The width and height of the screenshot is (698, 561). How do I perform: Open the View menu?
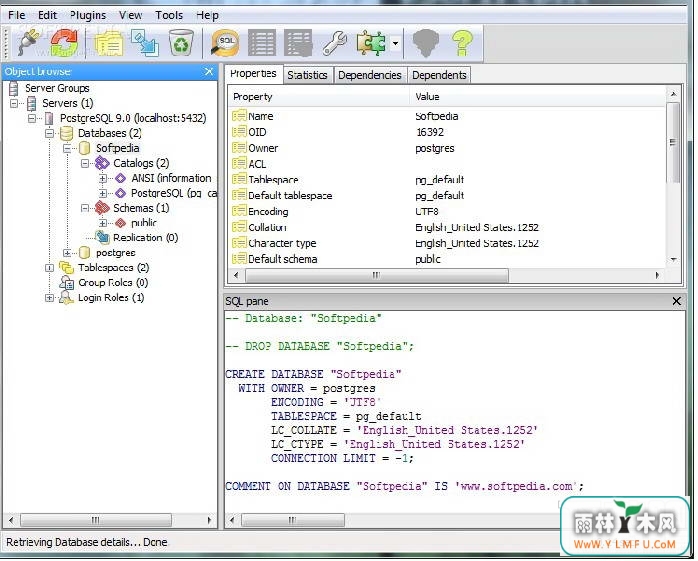(x=130, y=15)
